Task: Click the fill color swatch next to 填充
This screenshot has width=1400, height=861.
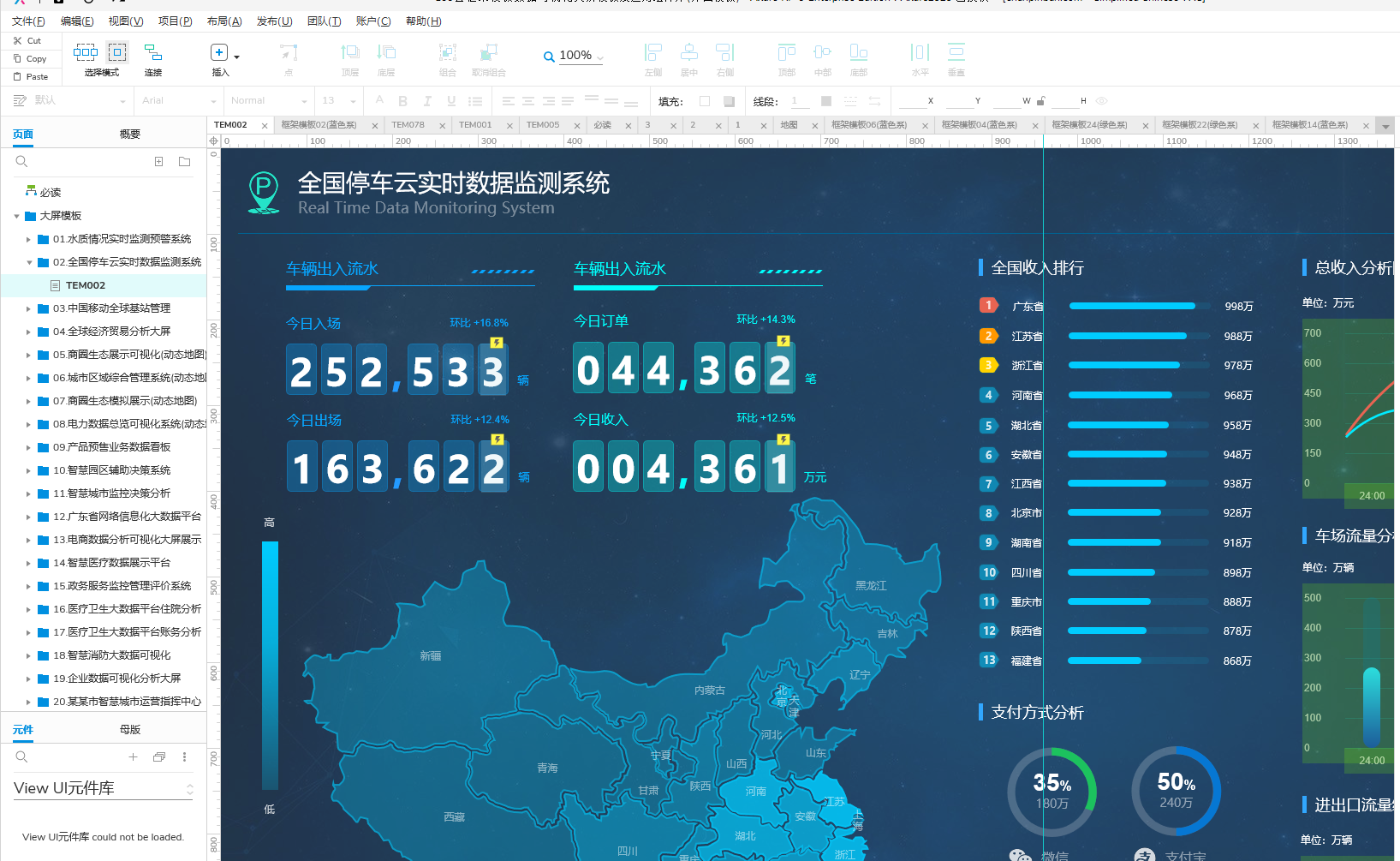Action: [705, 101]
